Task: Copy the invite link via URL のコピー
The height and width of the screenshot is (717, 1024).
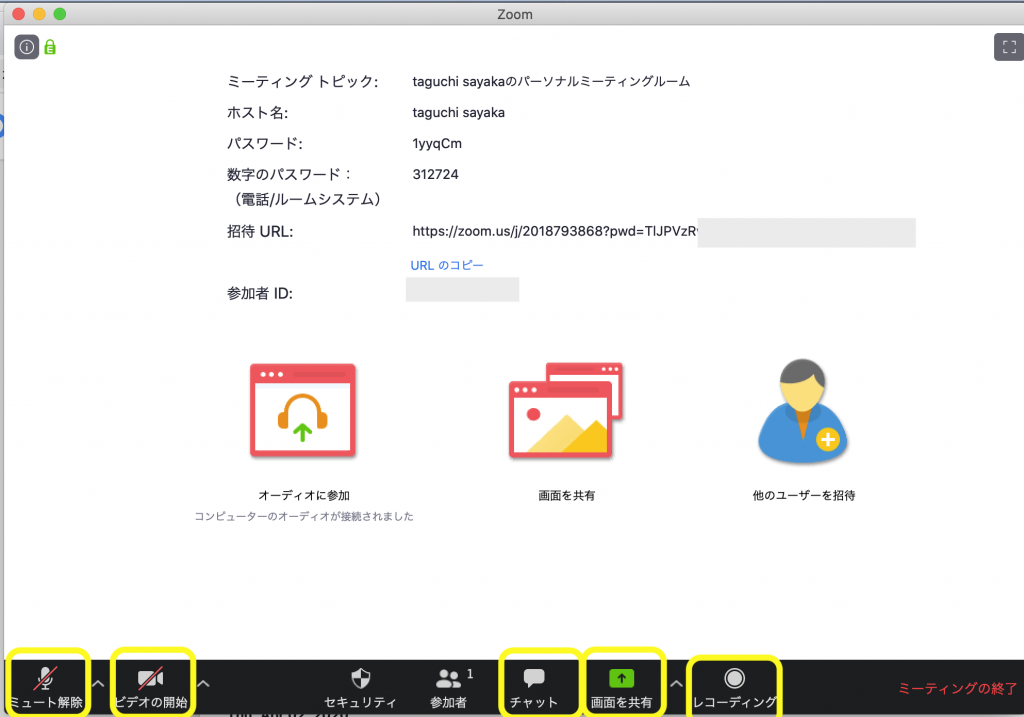Action: (x=447, y=265)
